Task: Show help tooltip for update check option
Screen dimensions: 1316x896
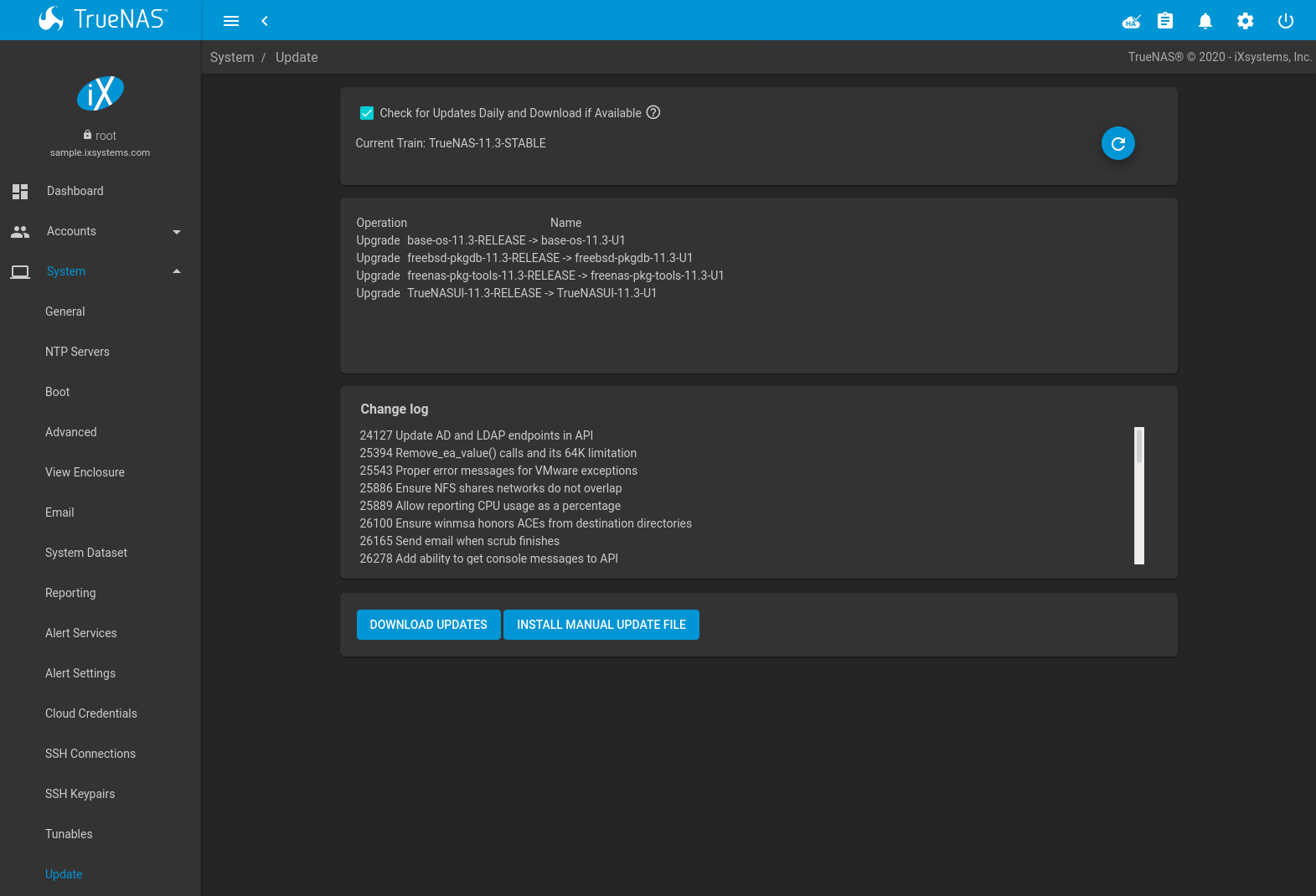Action: (653, 112)
